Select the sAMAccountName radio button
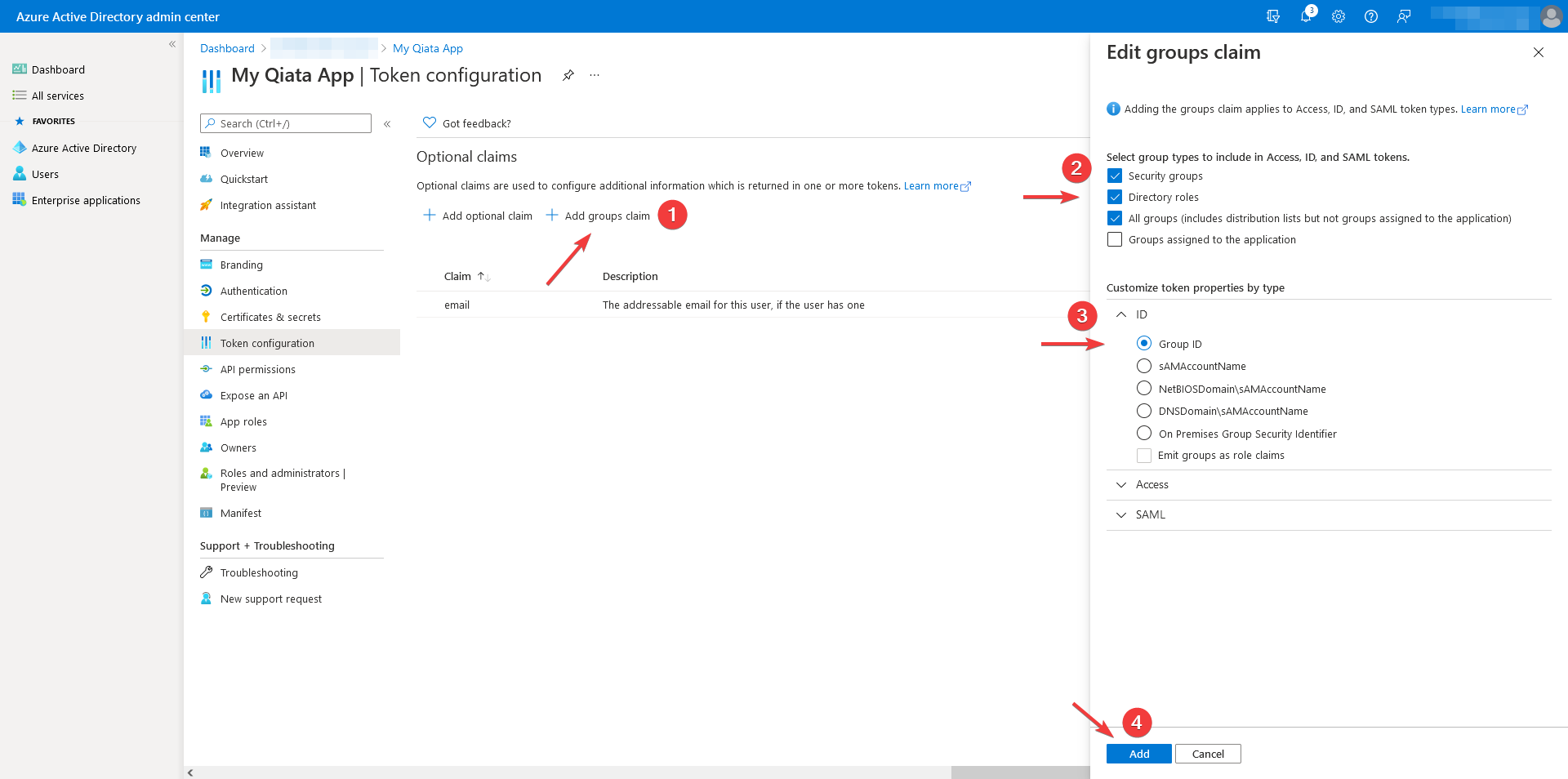The image size is (1568, 779). click(1144, 366)
